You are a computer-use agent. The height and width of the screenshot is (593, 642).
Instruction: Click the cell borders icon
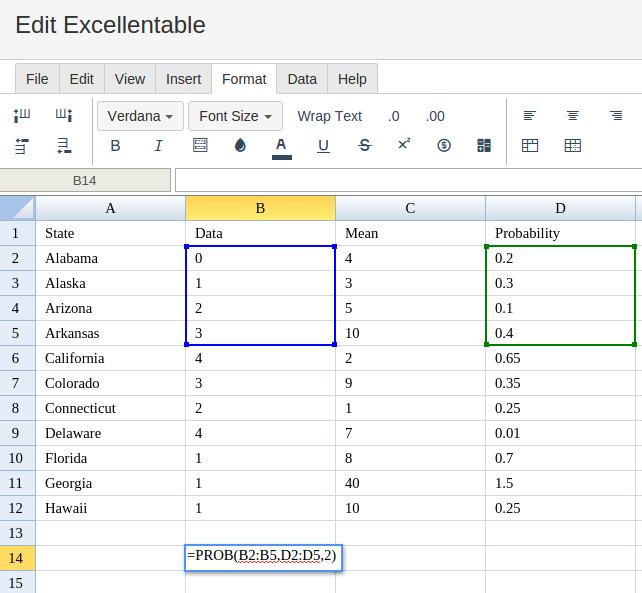click(x=200, y=146)
